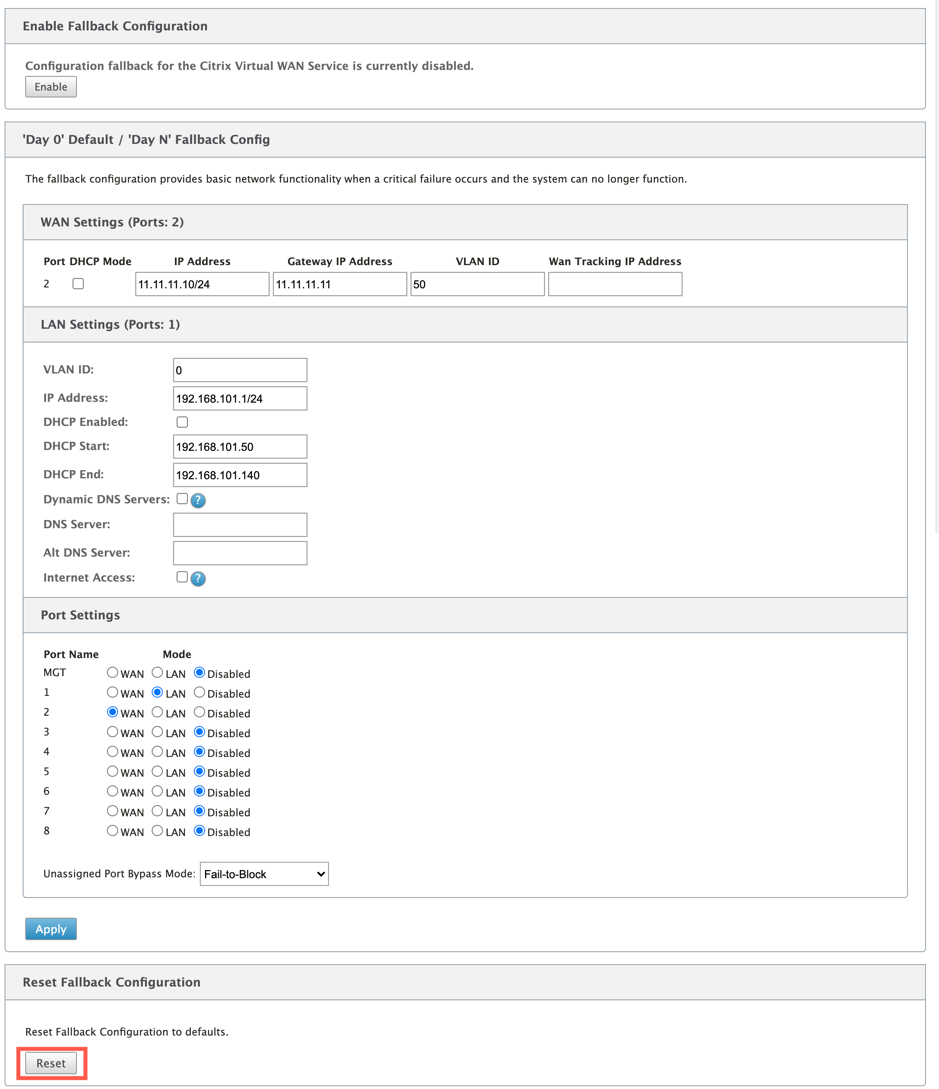This screenshot has width=939, height=1089.
Task: Edit the LAN VLAN ID field
Action: 240,370
